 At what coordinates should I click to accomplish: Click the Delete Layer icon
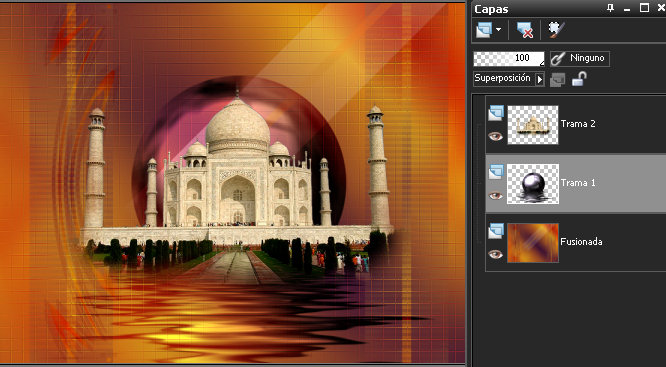point(525,31)
